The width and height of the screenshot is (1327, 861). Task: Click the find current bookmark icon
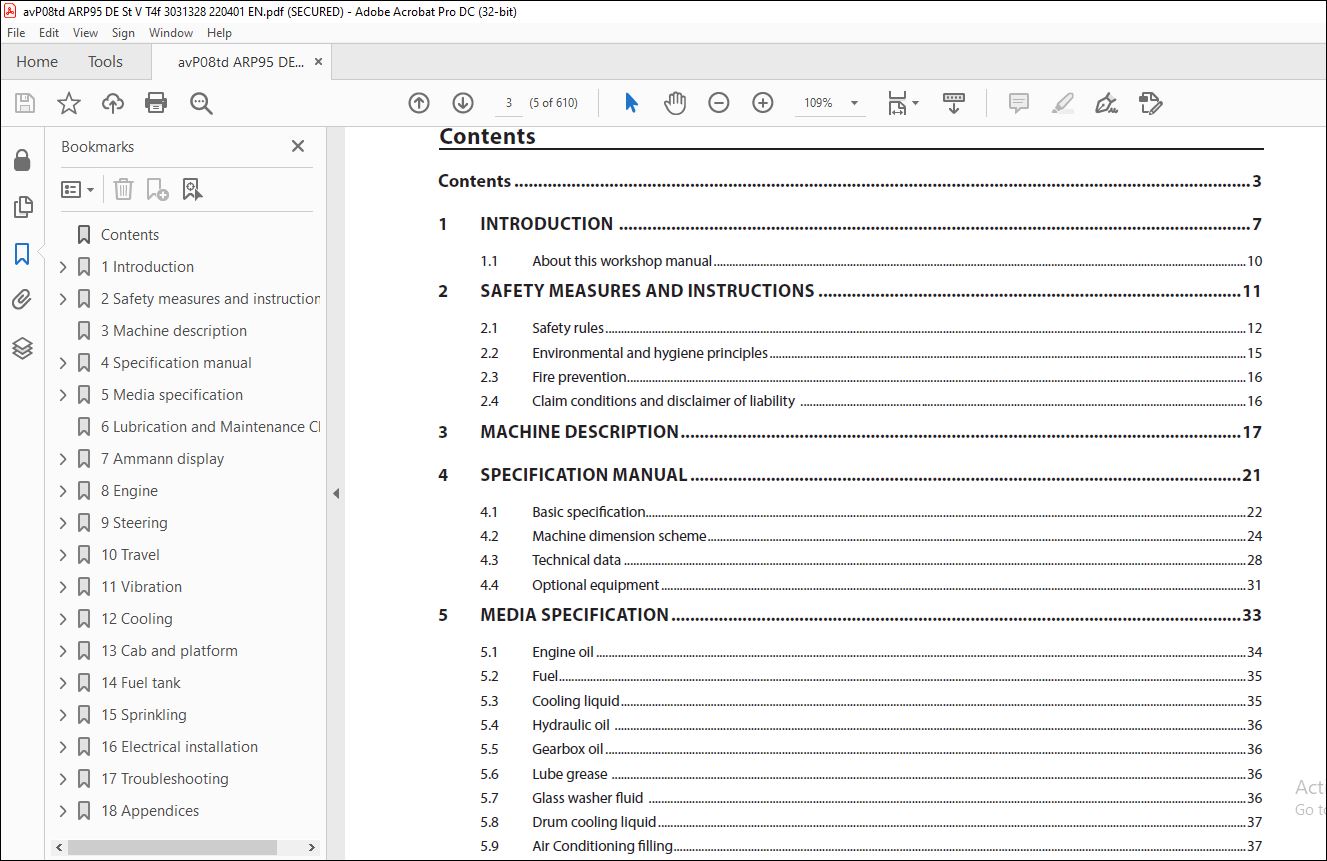tap(193, 189)
